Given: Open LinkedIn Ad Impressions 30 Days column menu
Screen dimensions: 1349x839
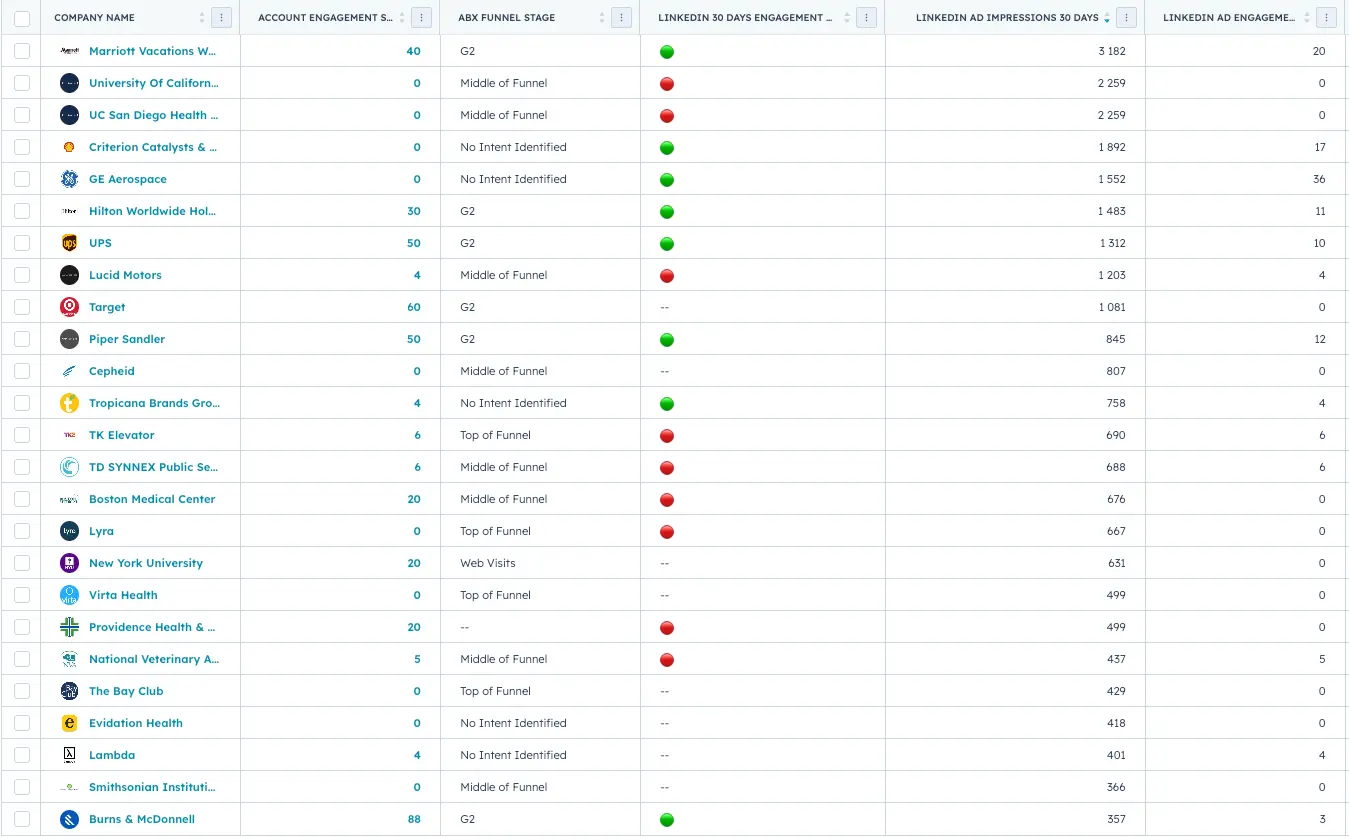Looking at the screenshot, I should [1127, 18].
